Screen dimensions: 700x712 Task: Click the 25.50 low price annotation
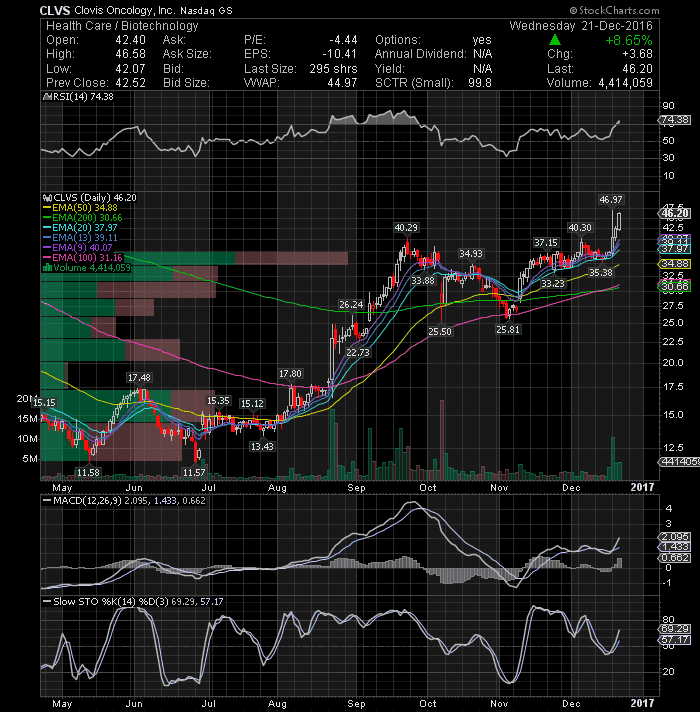(440, 331)
